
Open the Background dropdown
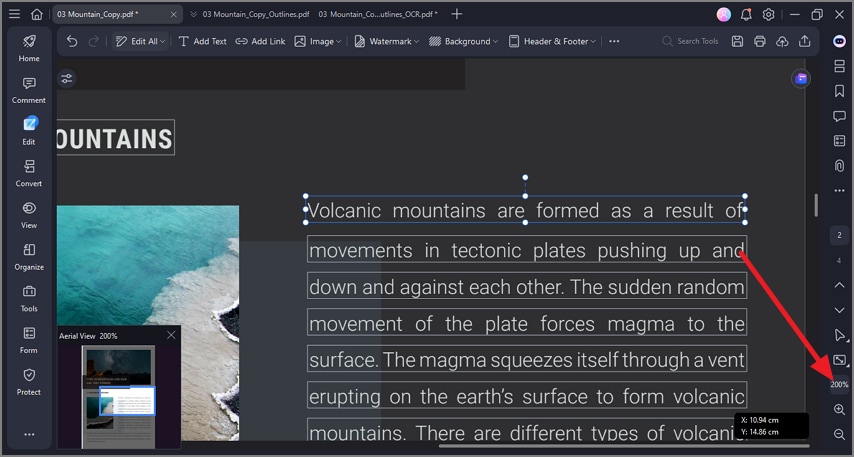[x=463, y=41]
